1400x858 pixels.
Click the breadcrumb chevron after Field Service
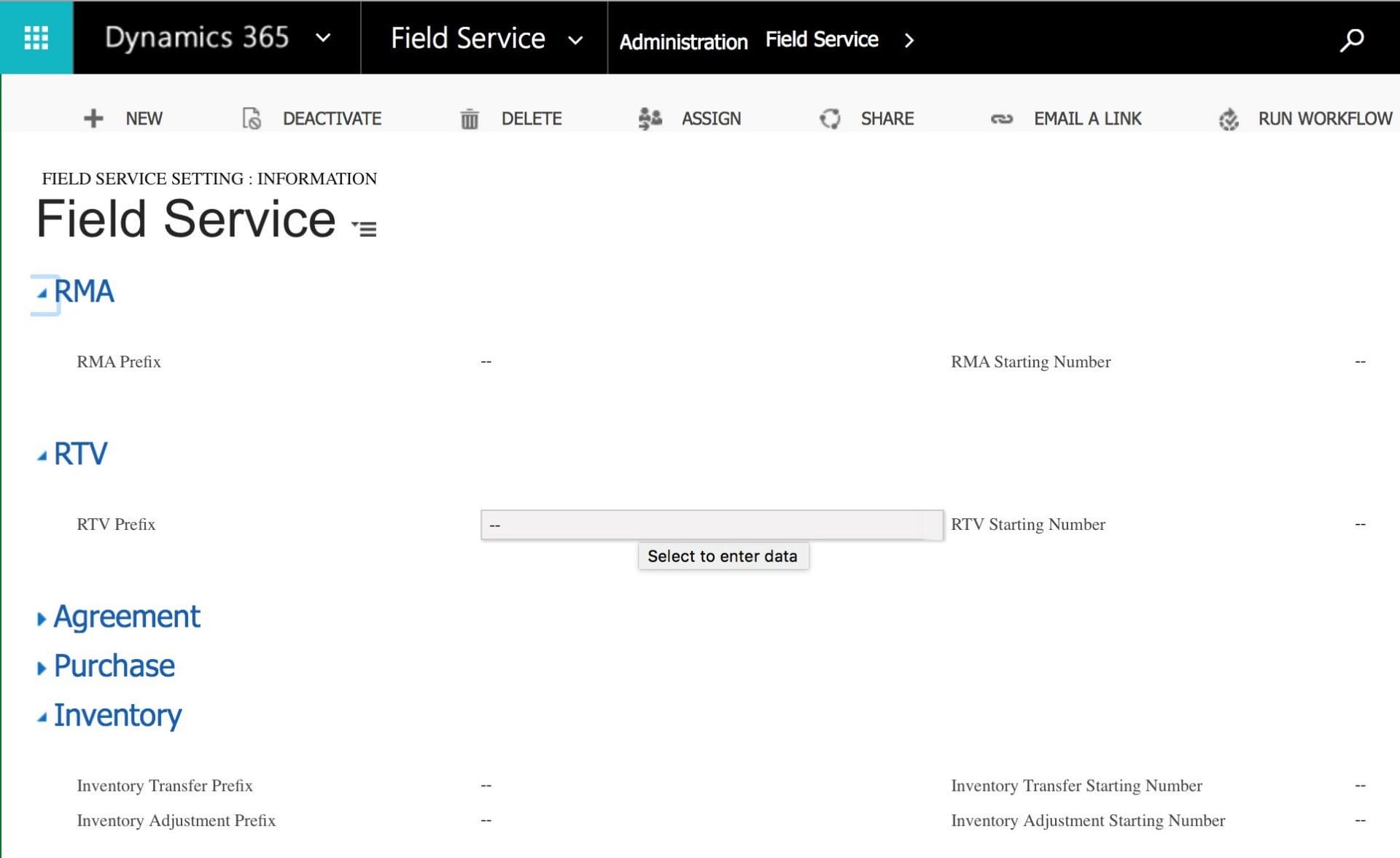(x=910, y=40)
